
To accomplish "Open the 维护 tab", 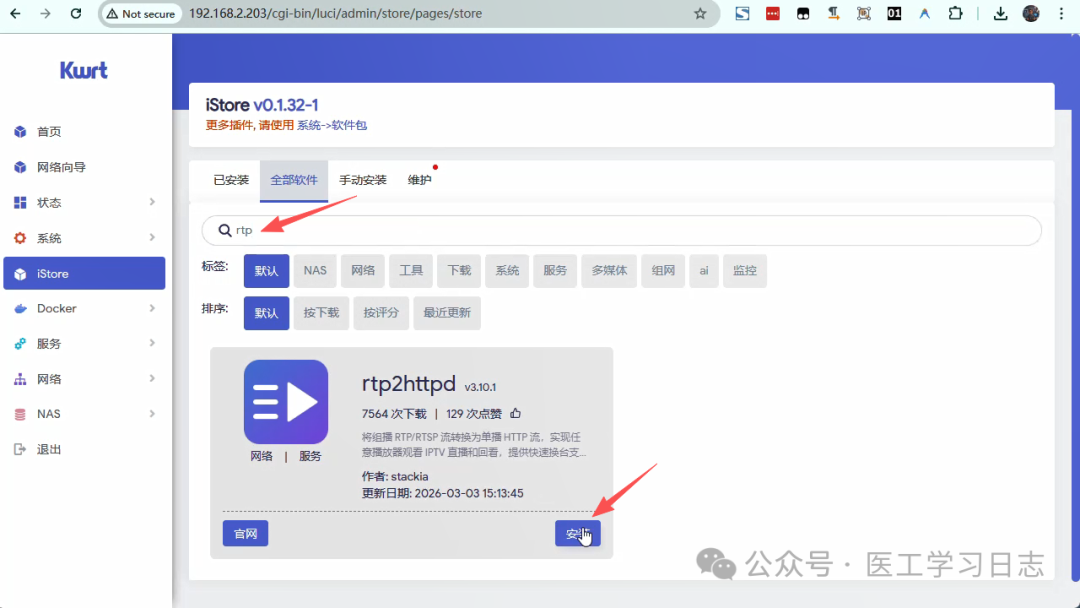I will pyautogui.click(x=419, y=180).
